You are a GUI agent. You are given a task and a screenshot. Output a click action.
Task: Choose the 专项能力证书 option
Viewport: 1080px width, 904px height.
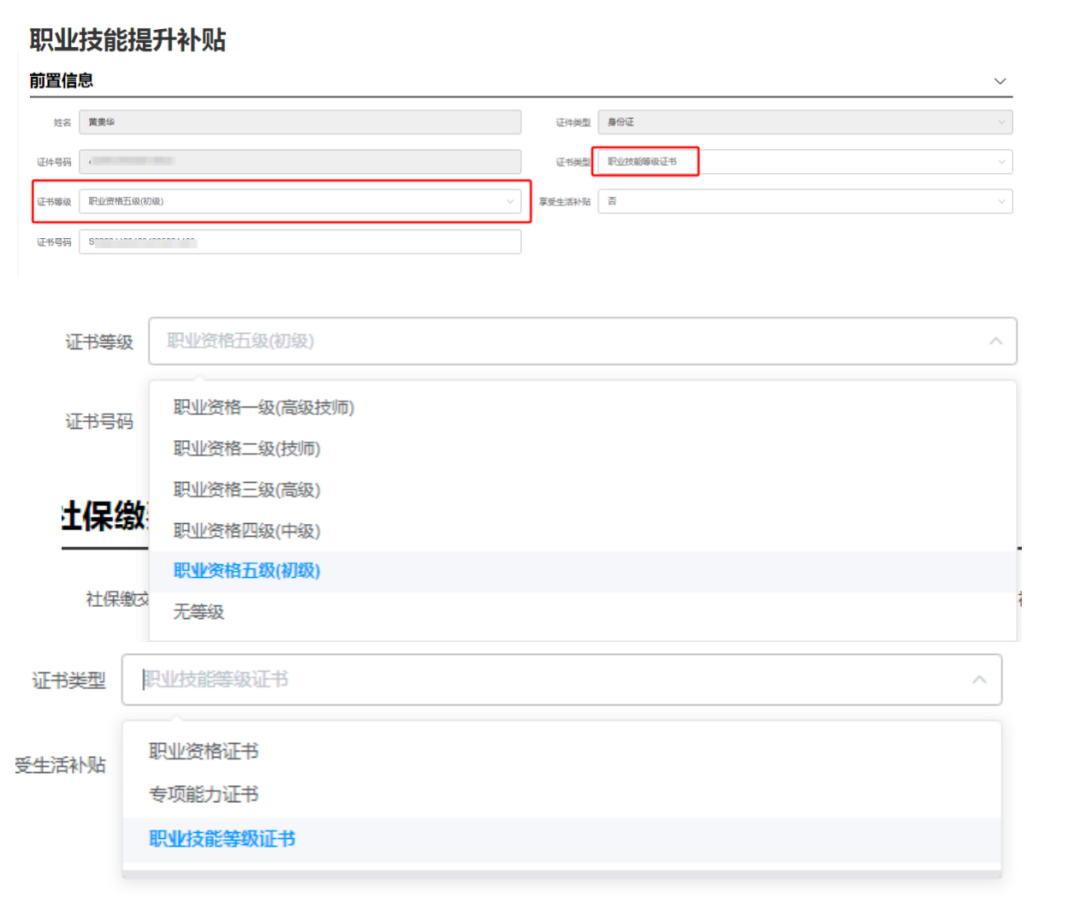coord(204,795)
